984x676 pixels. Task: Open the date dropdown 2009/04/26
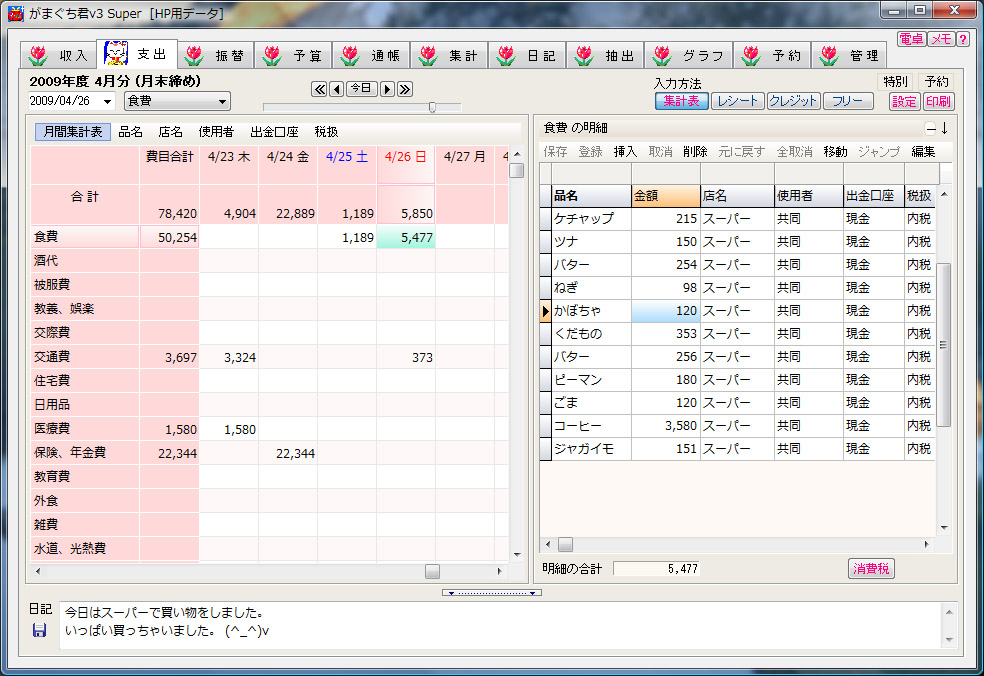[107, 101]
